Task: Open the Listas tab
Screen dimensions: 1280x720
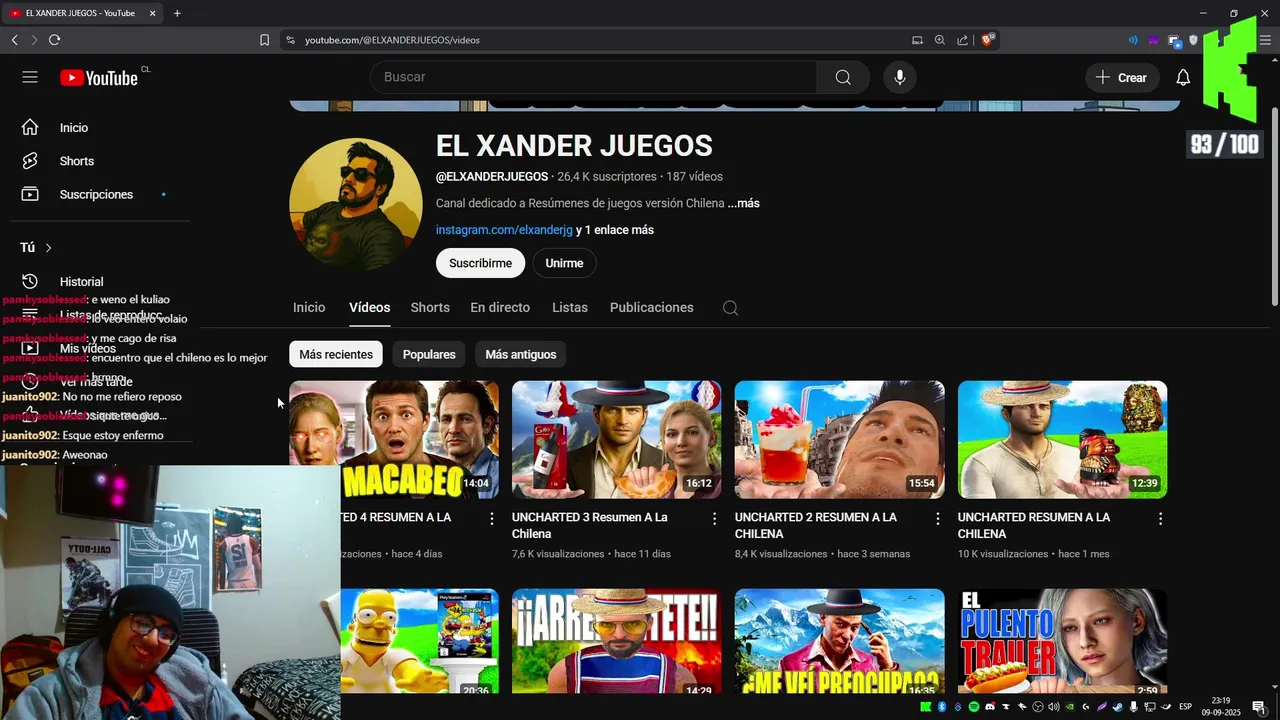Action: [x=570, y=307]
